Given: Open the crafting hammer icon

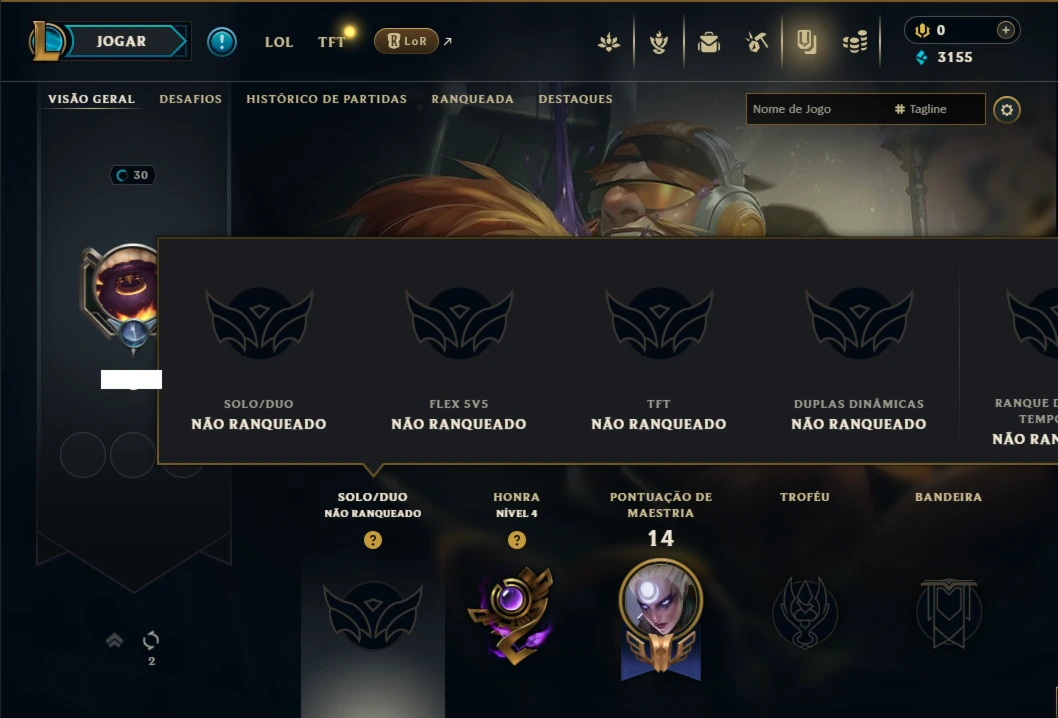Looking at the screenshot, I should tap(757, 43).
